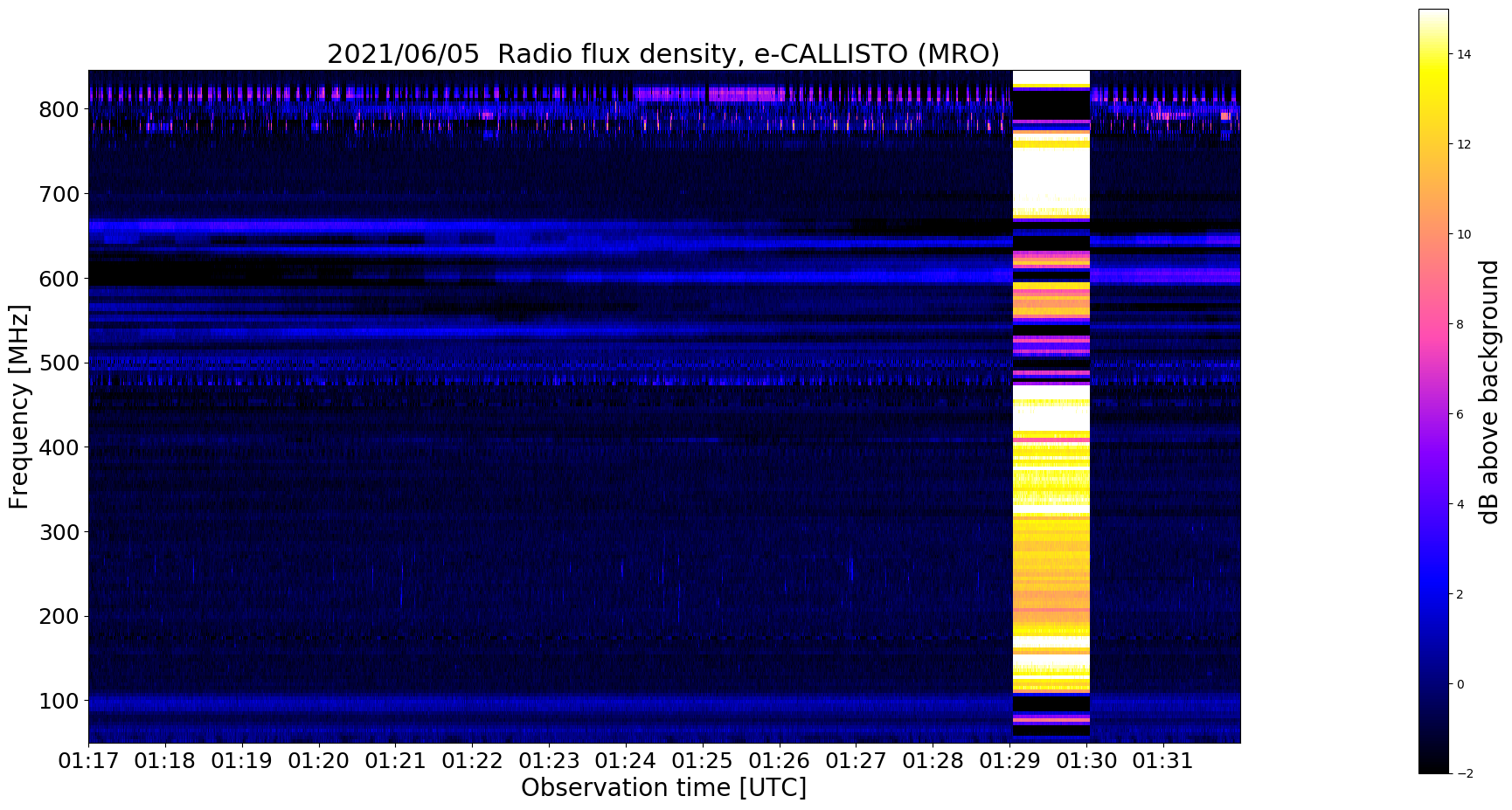Click the colorbar tick value −2
Viewport: 1512px width, 810px height.
pyautogui.click(x=1464, y=773)
